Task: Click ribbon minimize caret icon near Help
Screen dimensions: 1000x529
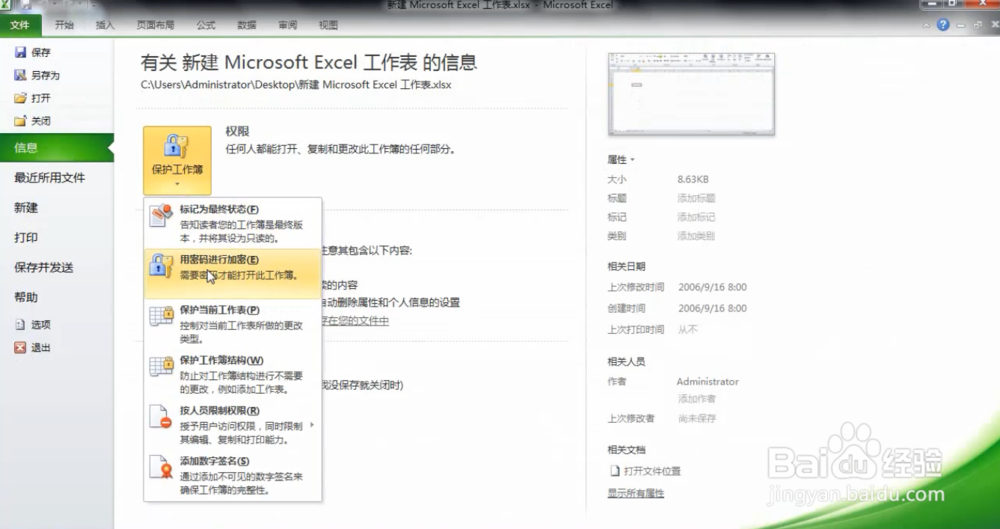Action: [x=927, y=26]
